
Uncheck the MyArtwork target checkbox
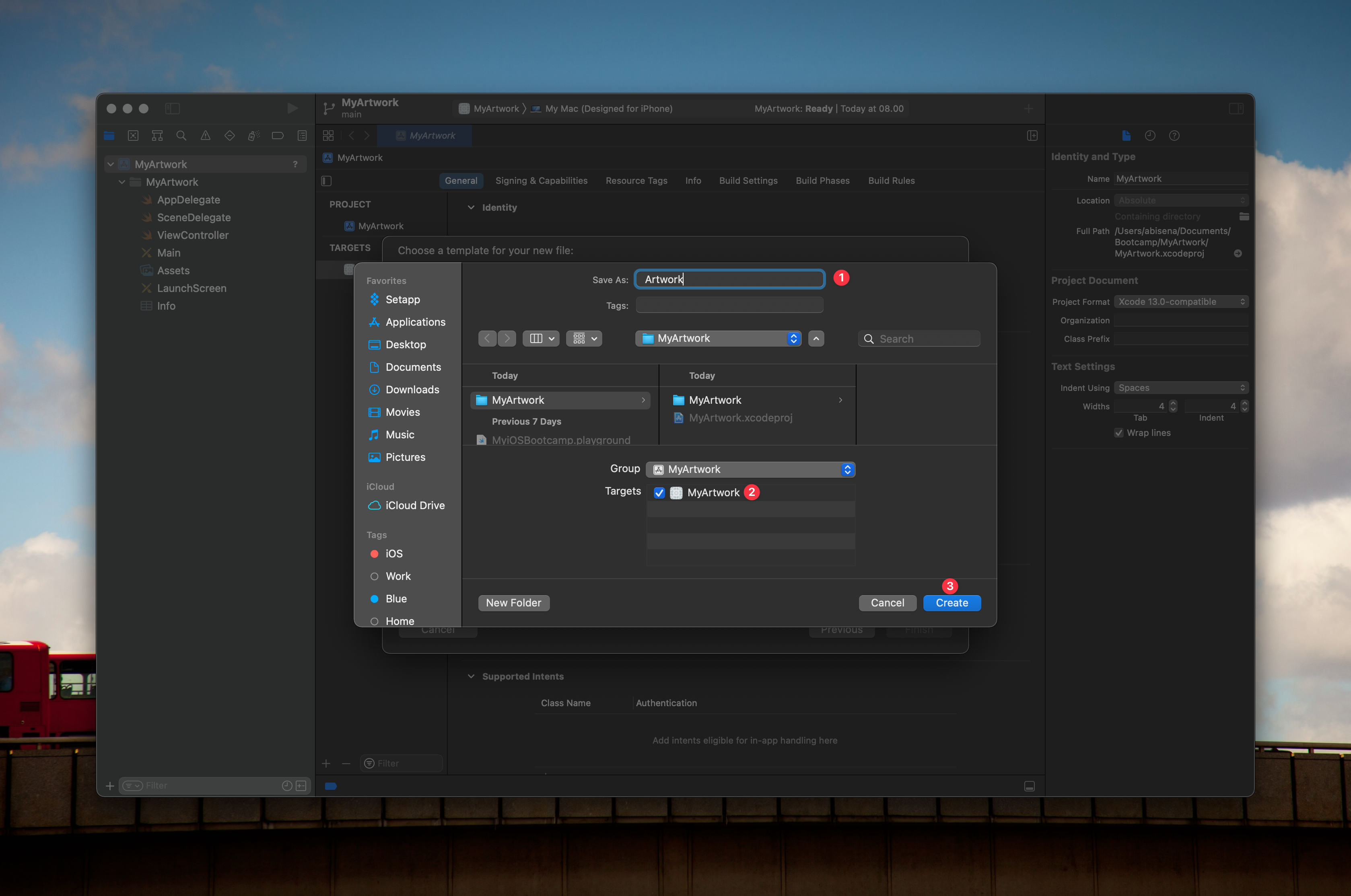[x=659, y=493]
